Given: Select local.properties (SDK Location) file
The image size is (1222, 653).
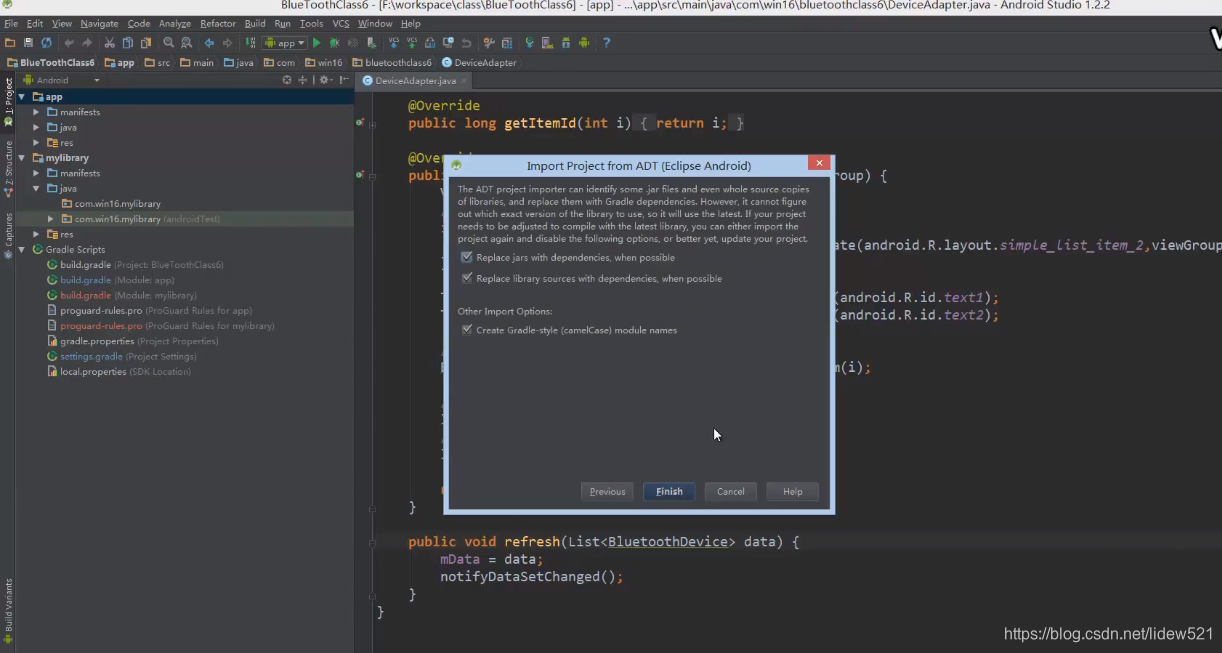Looking at the screenshot, I should click(x=118, y=372).
